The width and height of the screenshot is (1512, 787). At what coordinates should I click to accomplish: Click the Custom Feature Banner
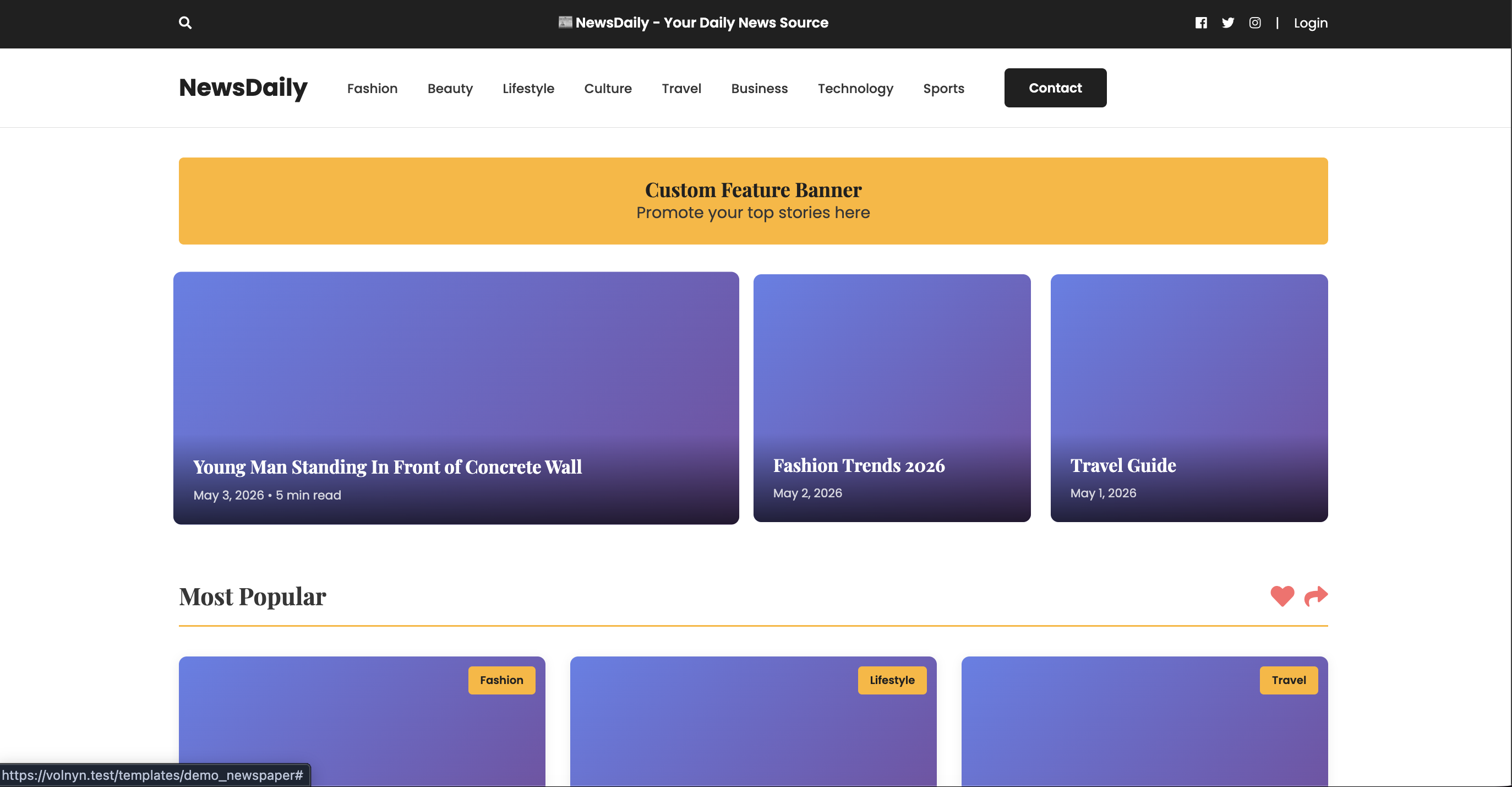click(753, 201)
